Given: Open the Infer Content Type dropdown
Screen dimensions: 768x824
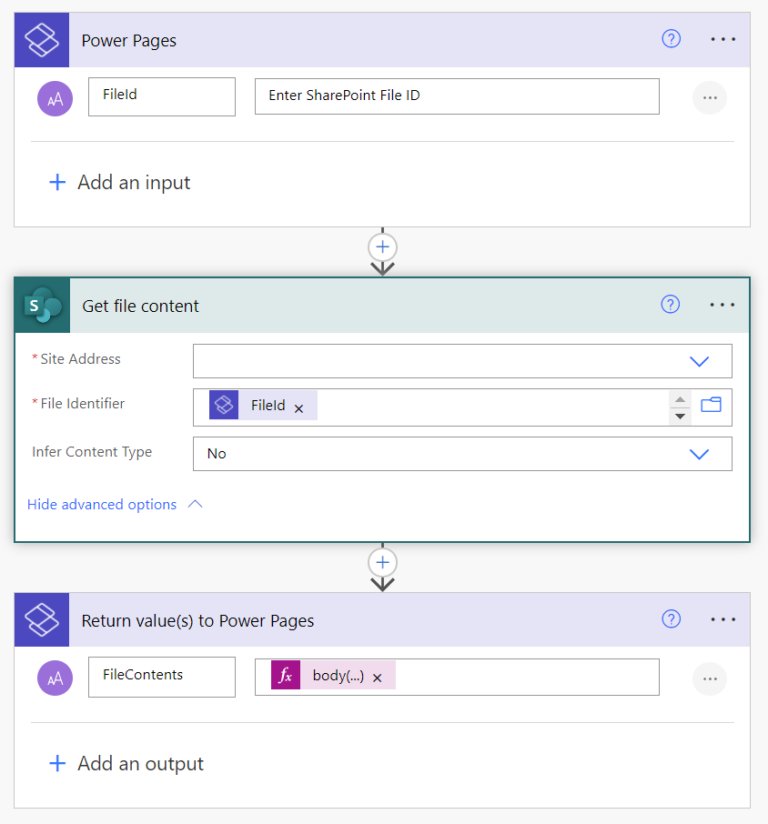Looking at the screenshot, I should click(699, 453).
